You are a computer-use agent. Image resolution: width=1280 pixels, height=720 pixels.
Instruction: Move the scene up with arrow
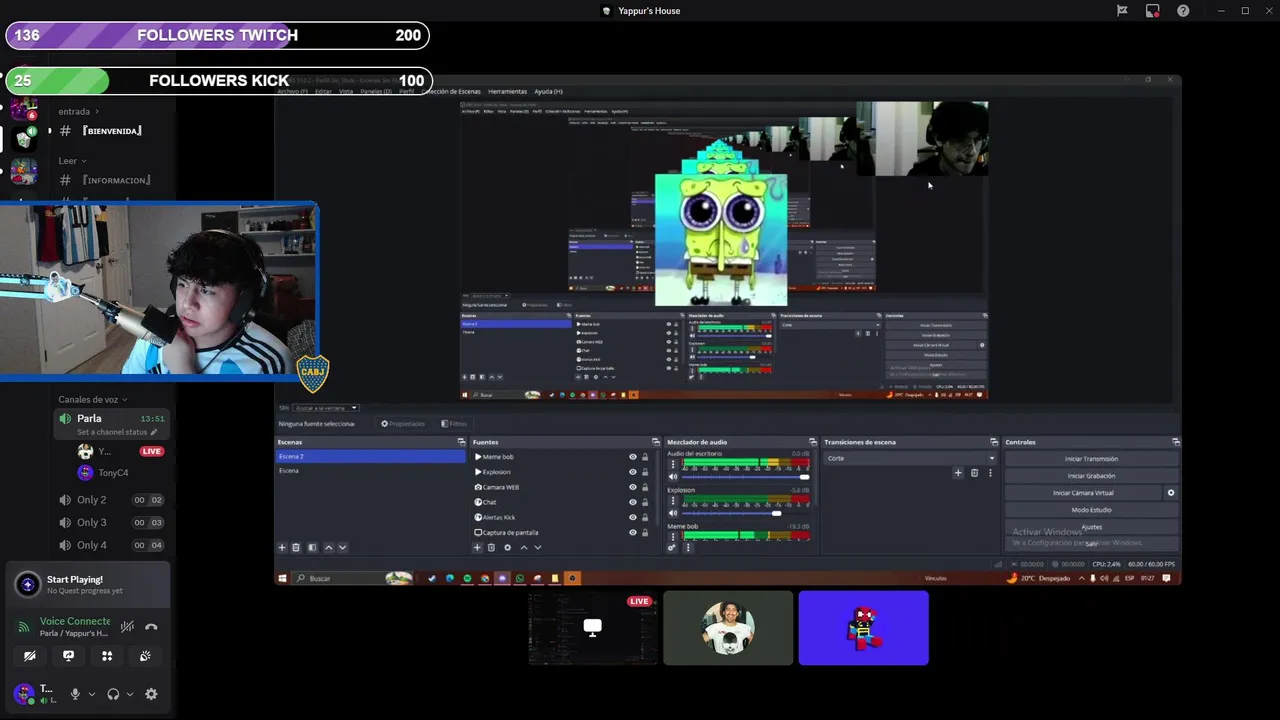pyautogui.click(x=328, y=547)
